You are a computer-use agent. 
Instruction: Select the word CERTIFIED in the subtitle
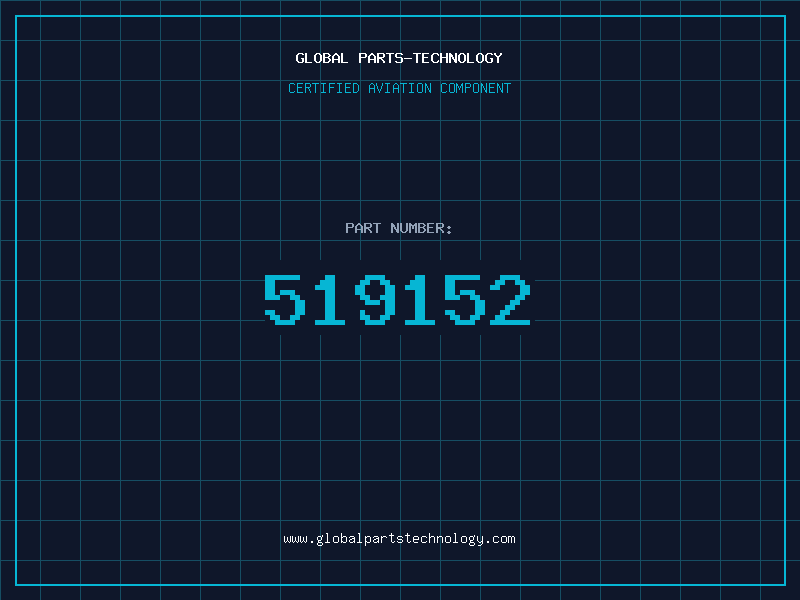pos(324,88)
